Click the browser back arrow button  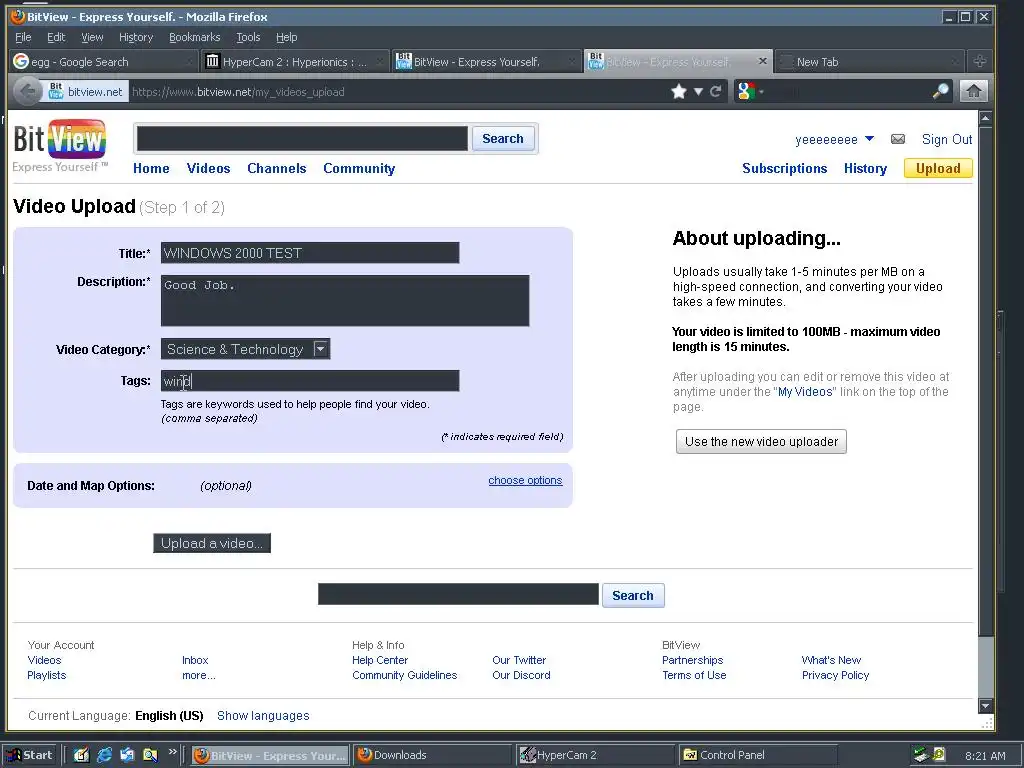tap(27, 91)
